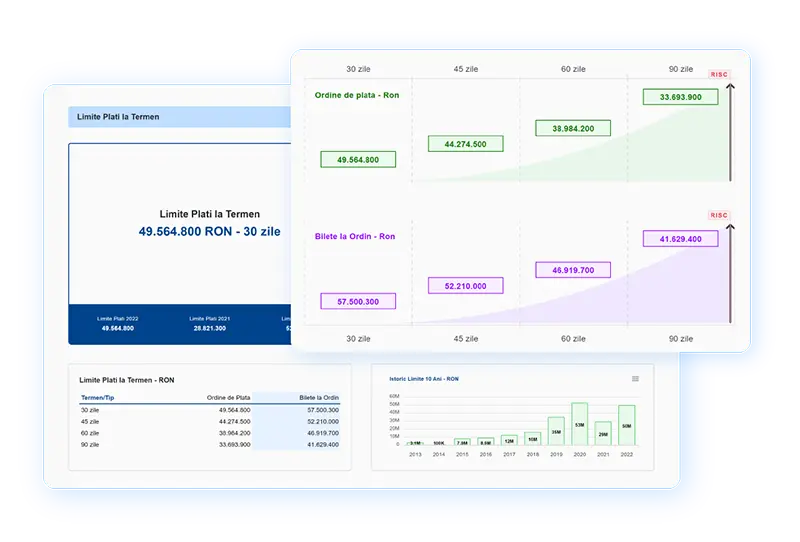Click the Termen/Tip column header
800x542 pixels.
100,398
